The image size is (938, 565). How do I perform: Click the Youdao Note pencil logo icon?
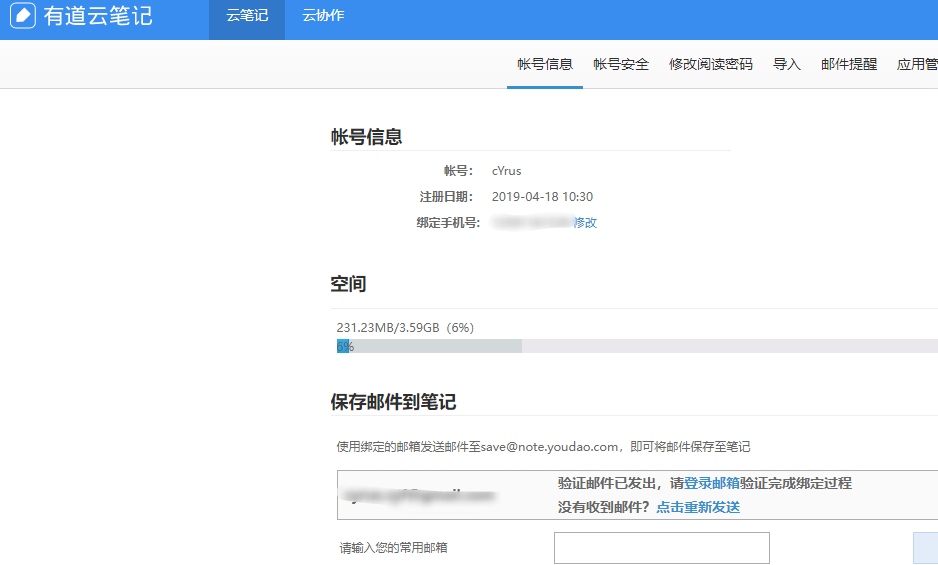(23, 16)
